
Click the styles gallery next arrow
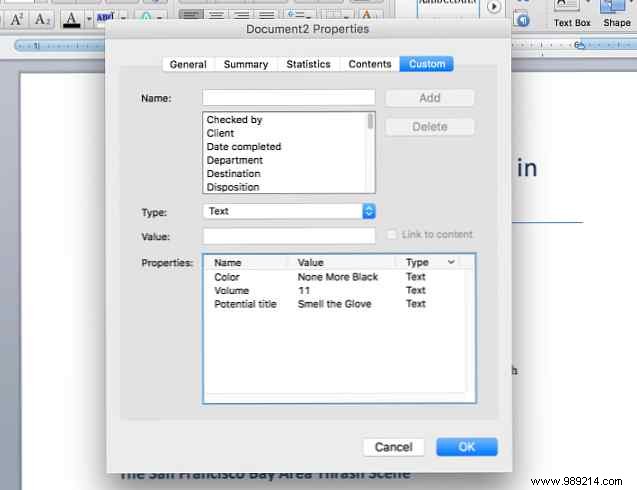pos(494,7)
